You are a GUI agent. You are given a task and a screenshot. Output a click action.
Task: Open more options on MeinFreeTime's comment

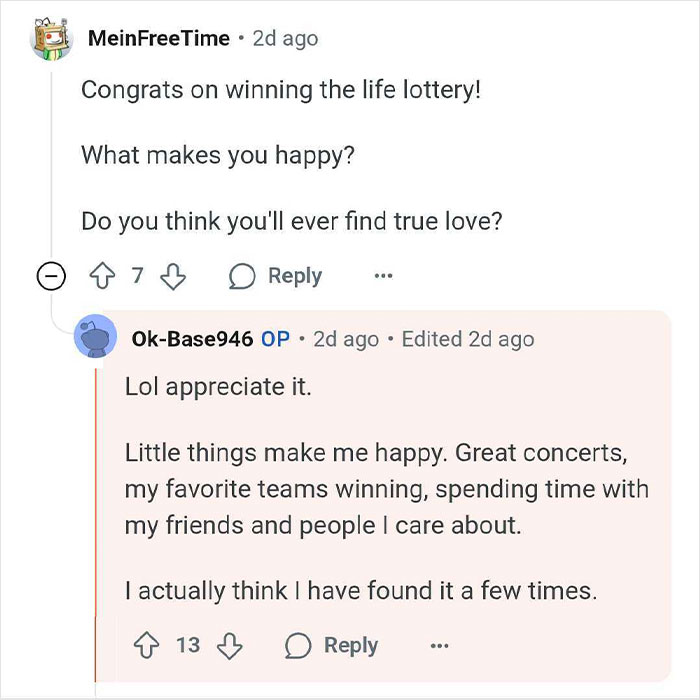[x=384, y=276]
